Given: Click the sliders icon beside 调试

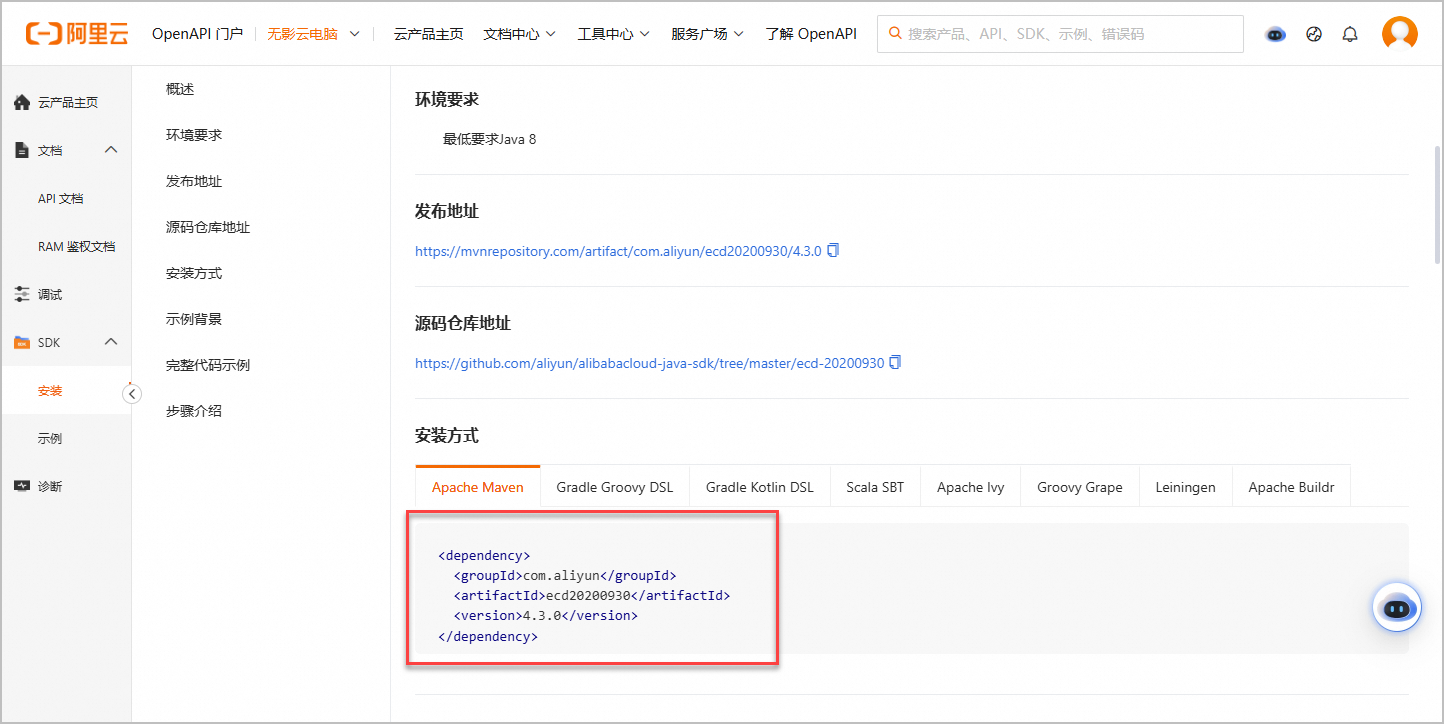Looking at the screenshot, I should pyautogui.click(x=22, y=294).
